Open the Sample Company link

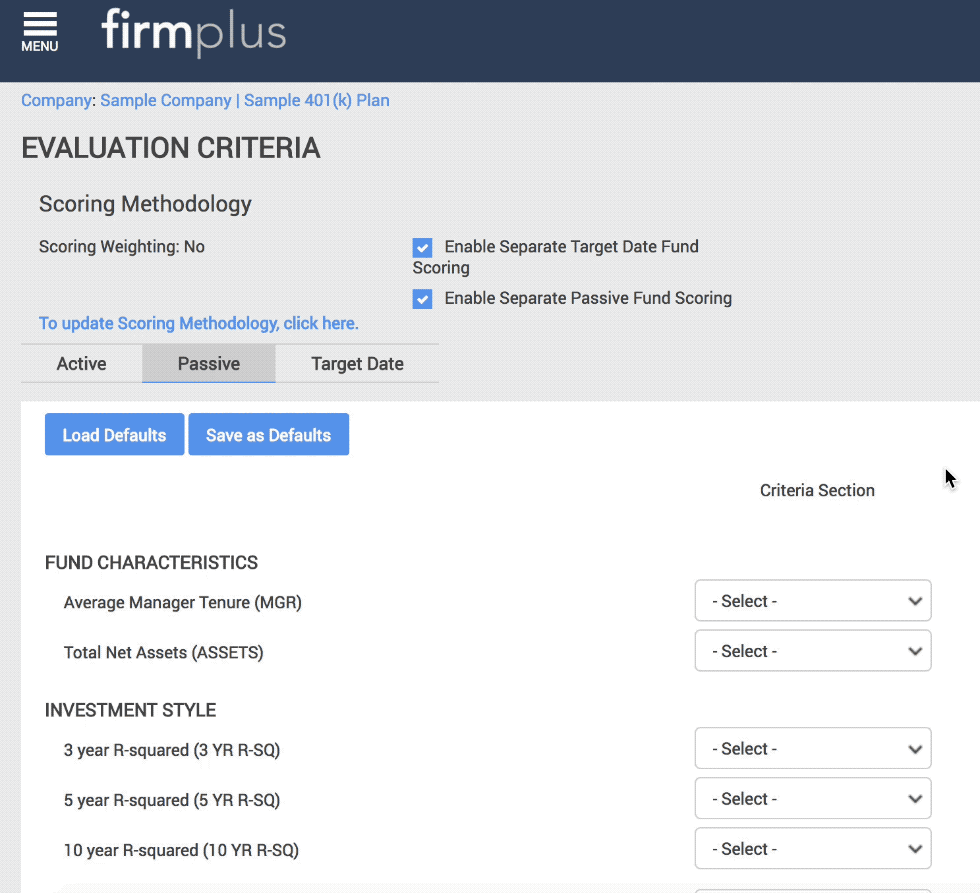pos(166,101)
